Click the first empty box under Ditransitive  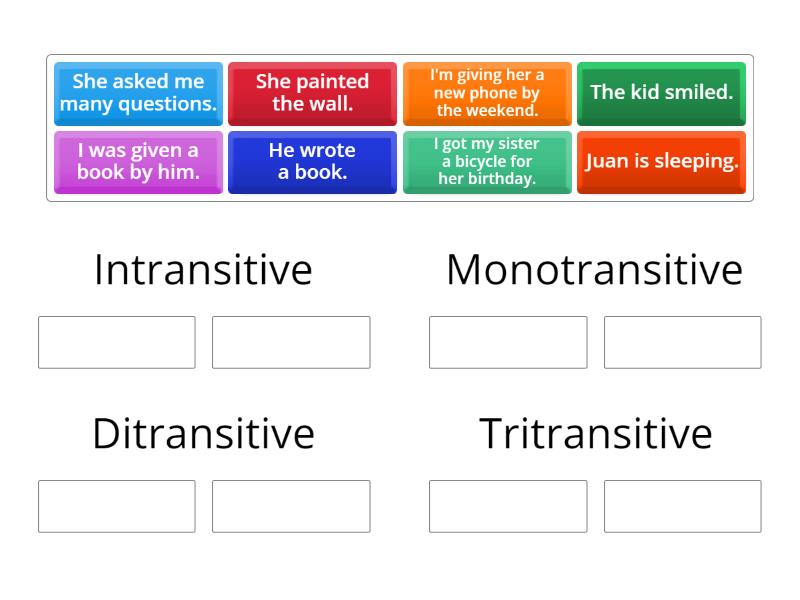pyautogui.click(x=116, y=506)
